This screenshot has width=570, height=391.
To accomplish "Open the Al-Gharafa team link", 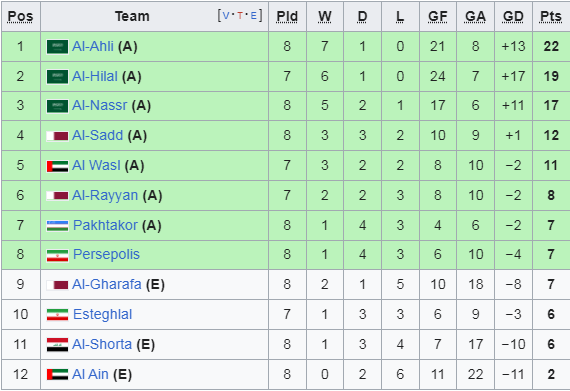I will click(x=107, y=284).
